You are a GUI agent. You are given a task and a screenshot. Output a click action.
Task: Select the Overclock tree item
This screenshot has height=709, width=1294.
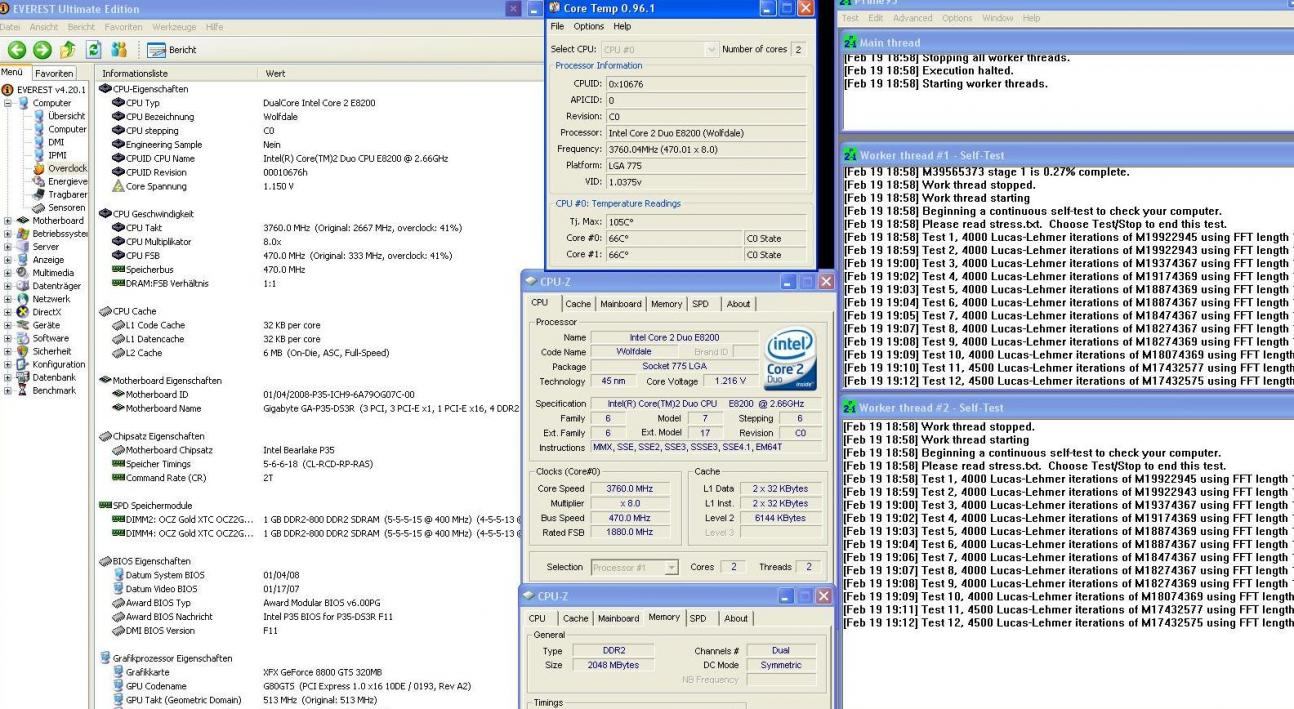point(59,168)
